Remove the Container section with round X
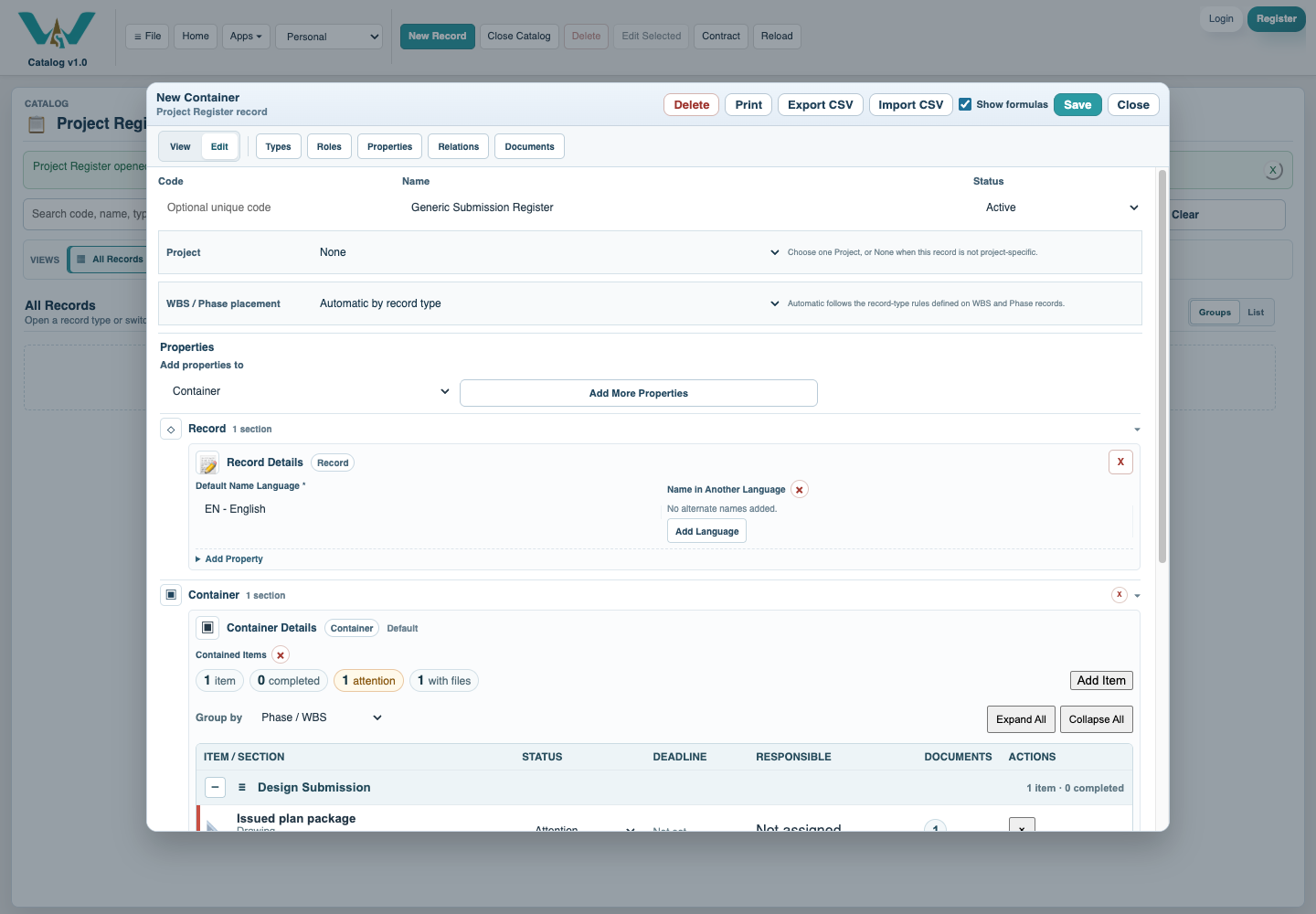The height and width of the screenshot is (914, 1316). click(x=1120, y=595)
